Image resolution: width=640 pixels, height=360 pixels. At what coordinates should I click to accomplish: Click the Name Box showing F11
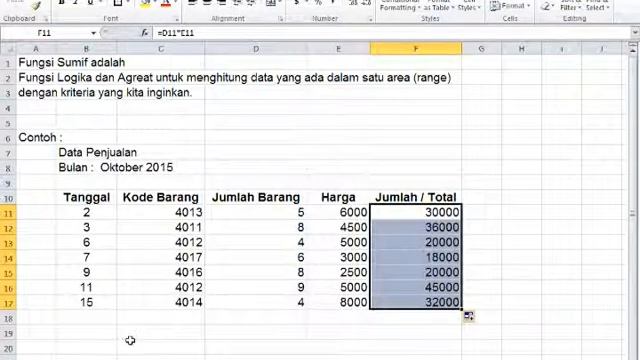click(x=45, y=33)
